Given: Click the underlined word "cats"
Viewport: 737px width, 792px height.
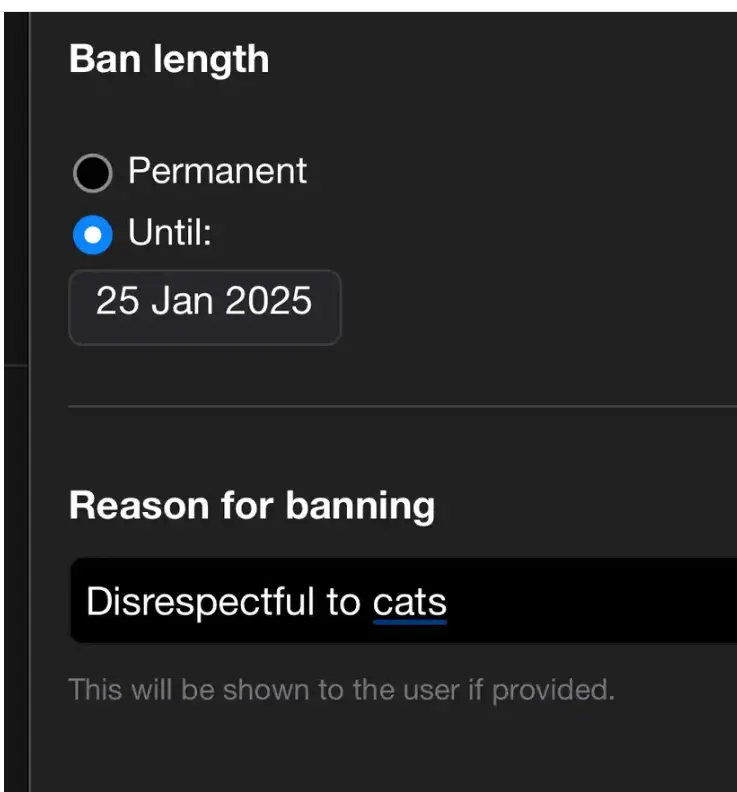Looking at the screenshot, I should [409, 602].
